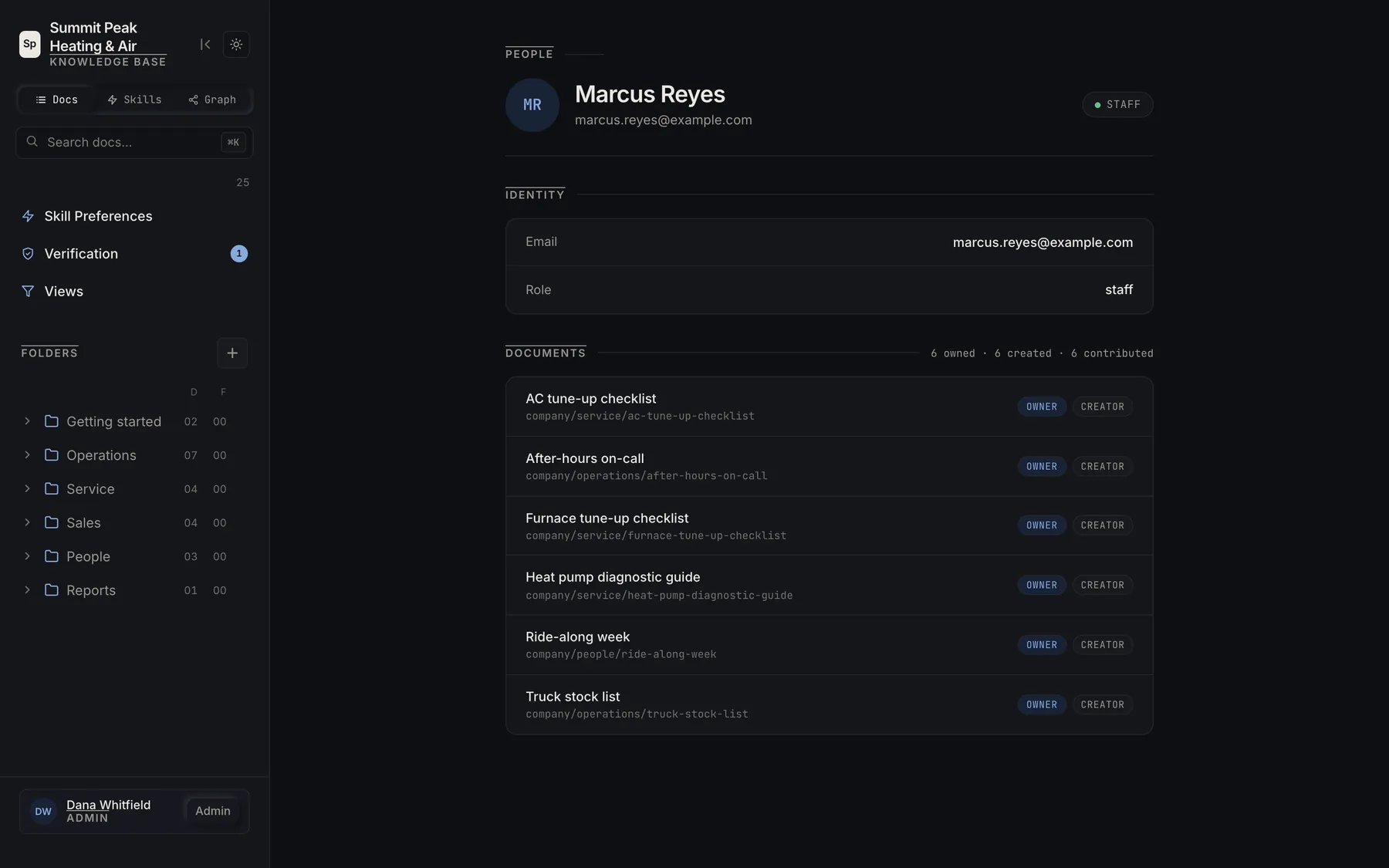Open Skill Preferences
Screen dimensions: 1389x868
[134, 216]
